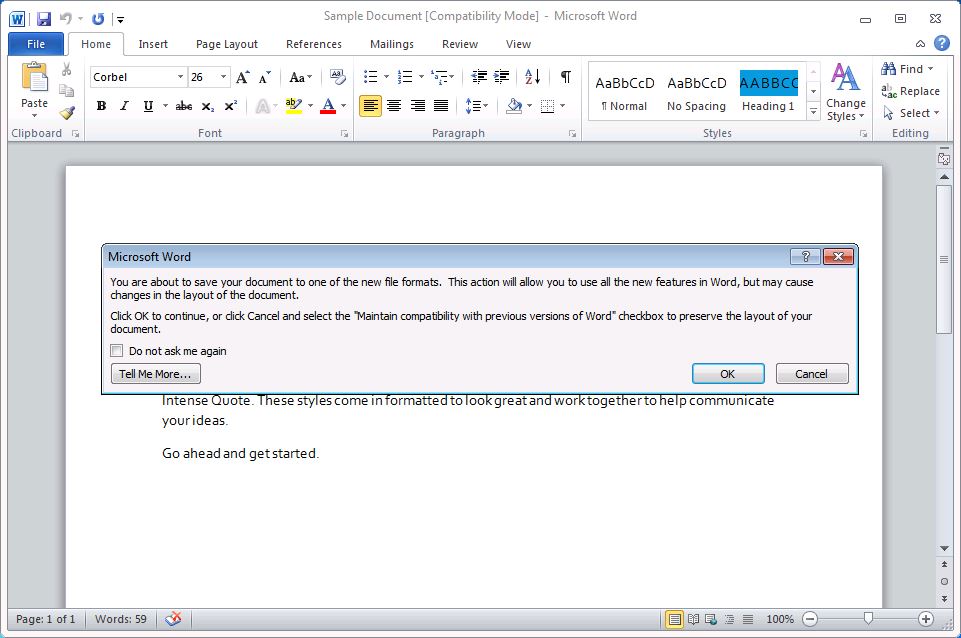The height and width of the screenshot is (638, 961).
Task: Apply Subscript formatting
Action: 208,107
